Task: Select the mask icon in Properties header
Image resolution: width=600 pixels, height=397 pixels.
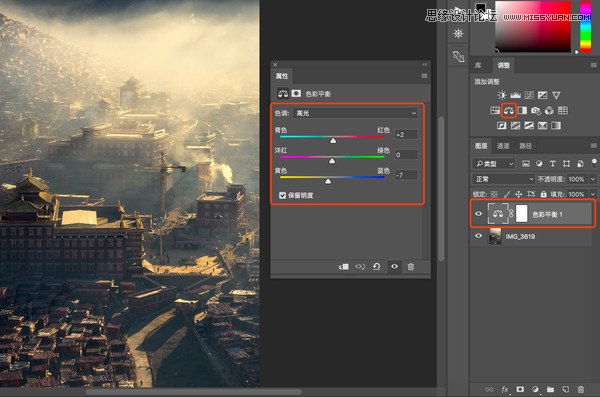Action: pos(296,93)
